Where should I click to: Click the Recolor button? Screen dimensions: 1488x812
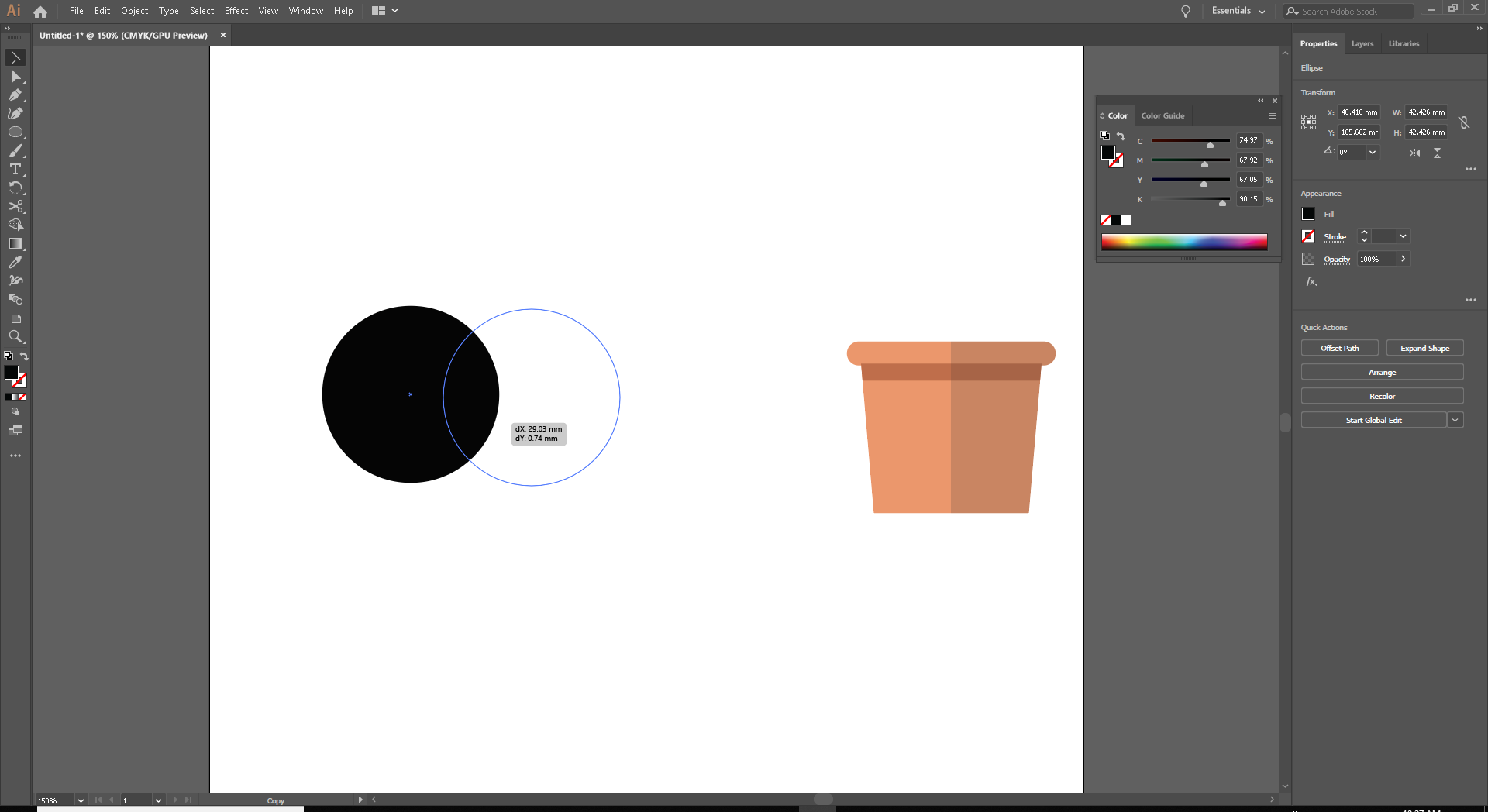click(1382, 397)
